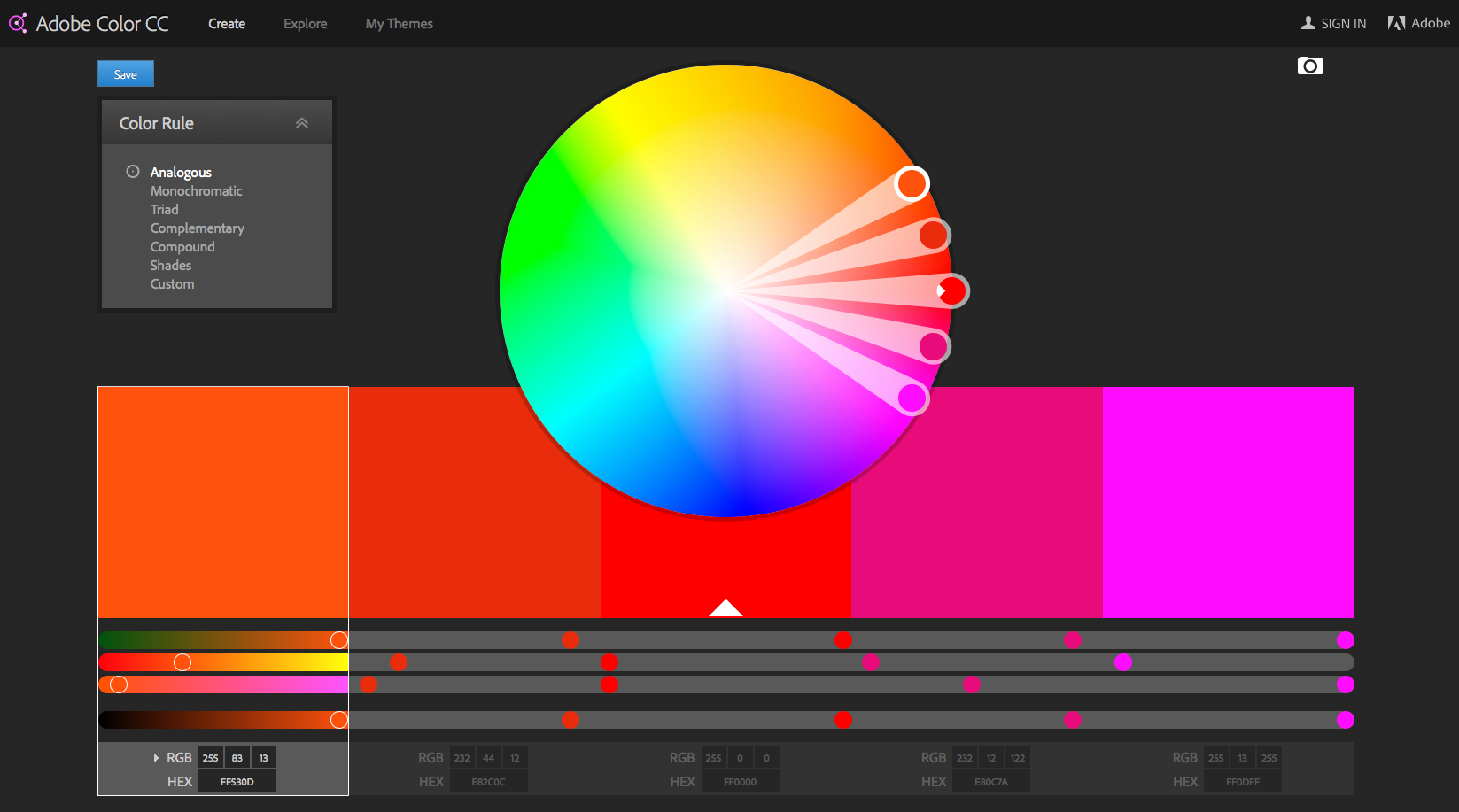Image resolution: width=1459 pixels, height=812 pixels.
Task: Select the bottom magenta marker on the color wheel
Action: [x=912, y=398]
